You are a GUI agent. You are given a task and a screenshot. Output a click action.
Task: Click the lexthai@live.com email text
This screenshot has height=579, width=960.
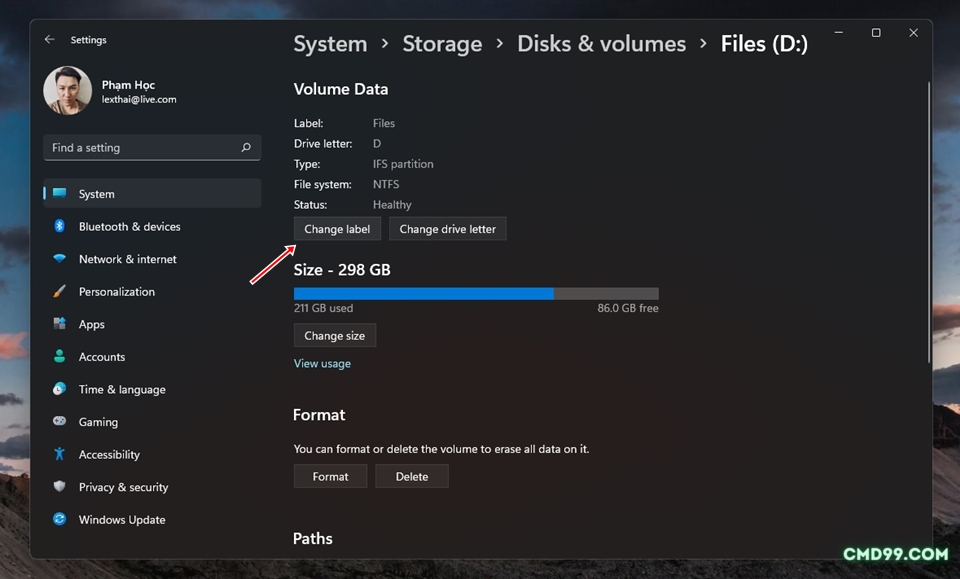[x=139, y=99]
